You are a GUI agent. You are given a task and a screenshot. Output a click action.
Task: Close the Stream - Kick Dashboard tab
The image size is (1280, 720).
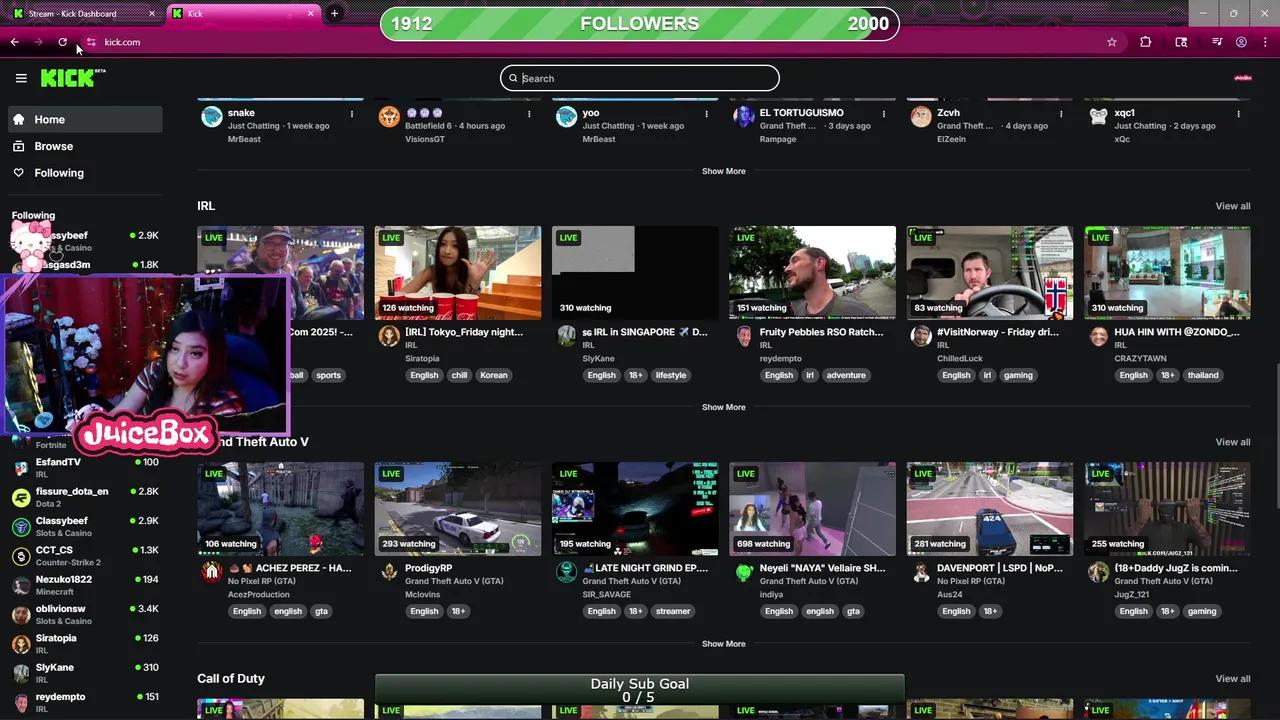[x=152, y=13]
